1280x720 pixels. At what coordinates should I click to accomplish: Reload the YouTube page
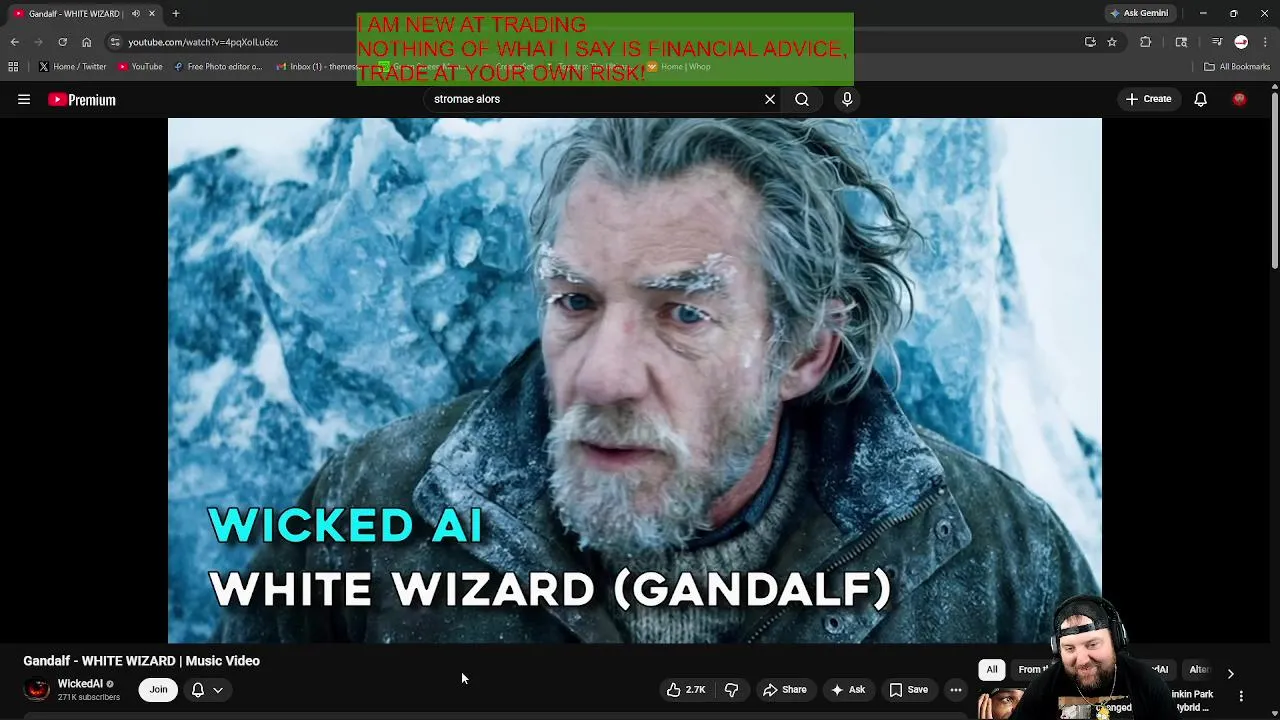pos(62,42)
